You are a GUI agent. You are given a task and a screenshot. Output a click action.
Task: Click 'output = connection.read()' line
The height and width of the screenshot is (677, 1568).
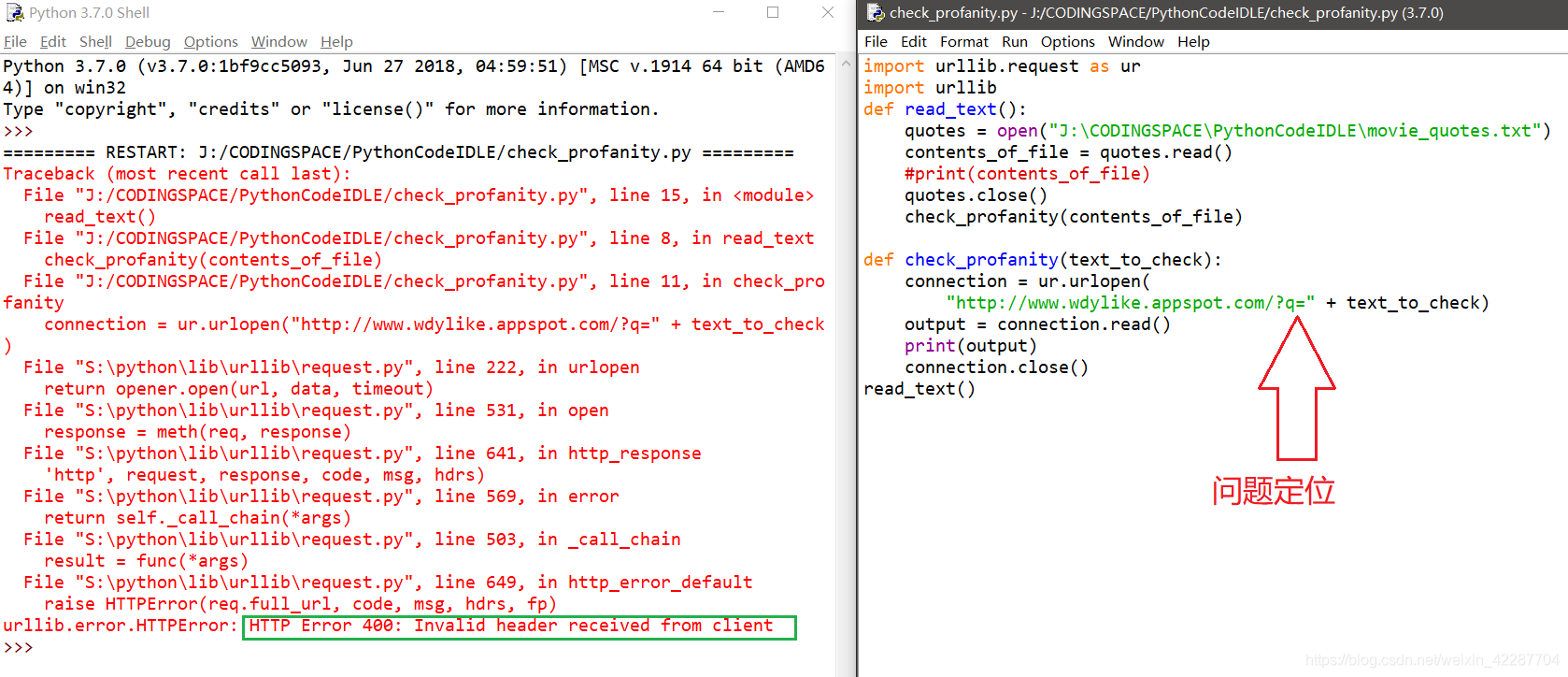tap(1037, 324)
